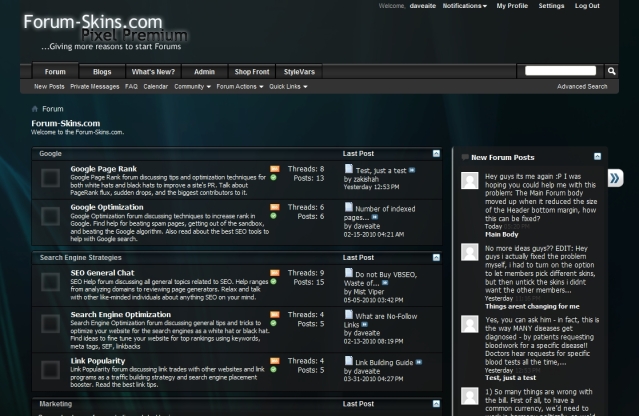Click the SEO General Chat forum status icon
The height and width of the screenshot is (416, 639).
[x=51, y=282]
